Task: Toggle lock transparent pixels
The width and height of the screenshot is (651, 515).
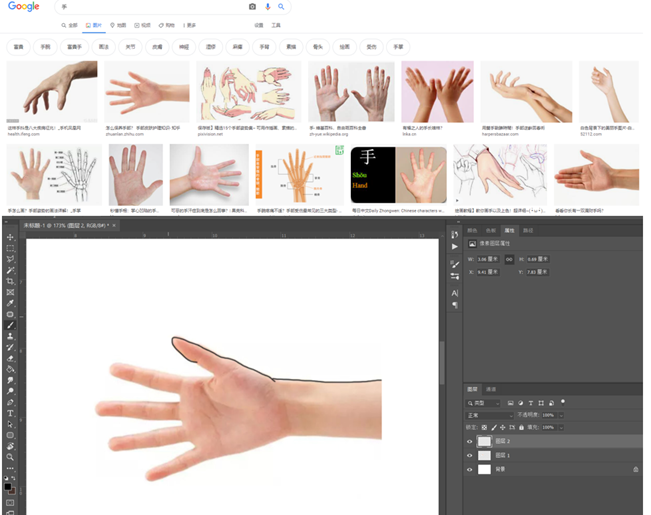Action: [x=484, y=427]
